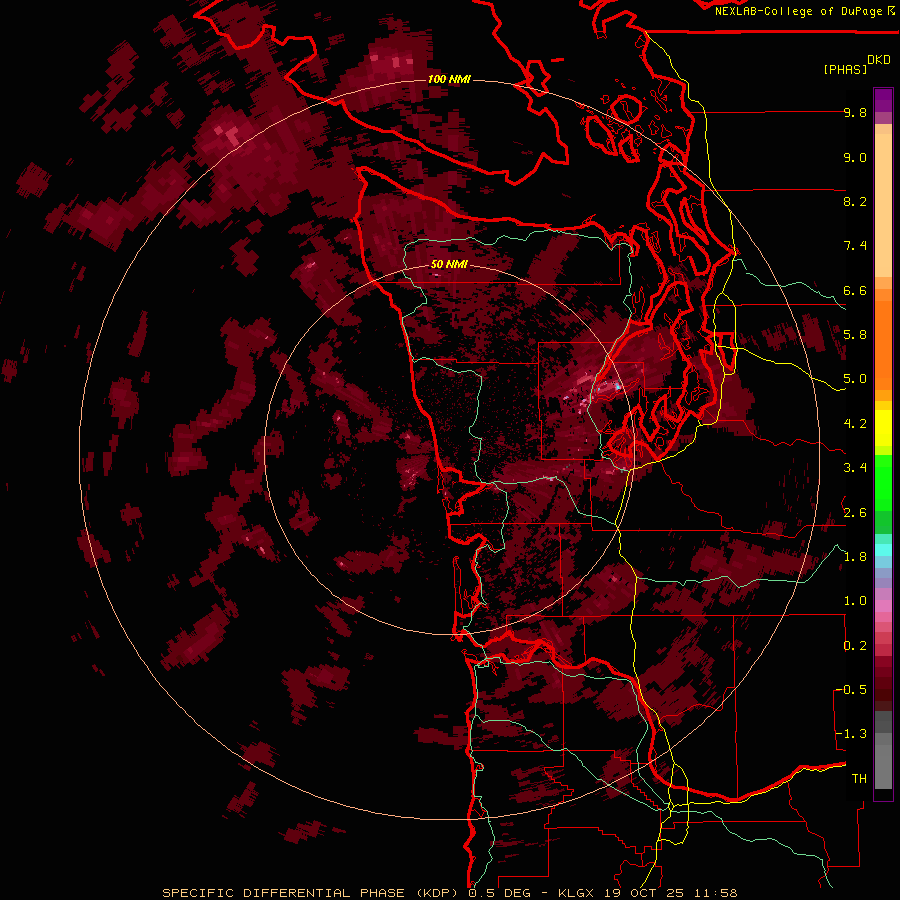The height and width of the screenshot is (900, 900).
Task: Select the -1.3 value on the scale
Action: [852, 734]
